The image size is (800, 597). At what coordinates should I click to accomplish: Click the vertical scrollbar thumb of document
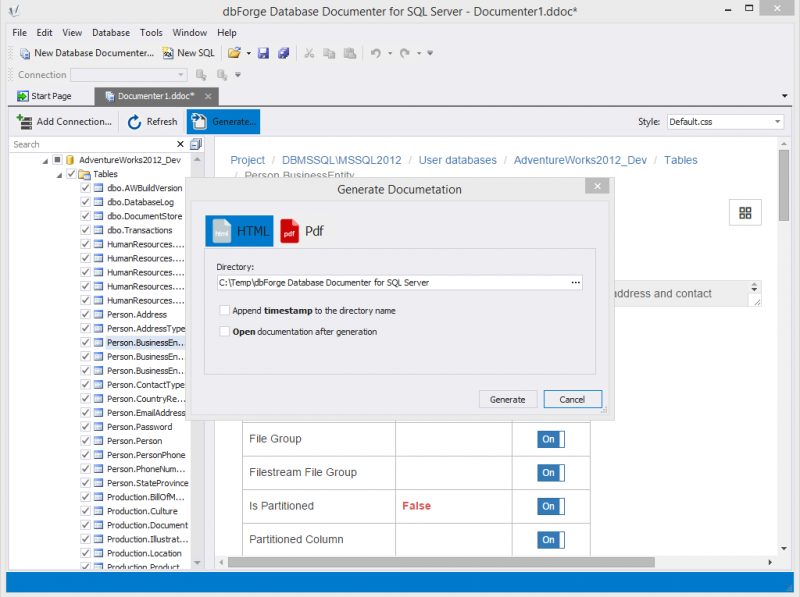784,185
